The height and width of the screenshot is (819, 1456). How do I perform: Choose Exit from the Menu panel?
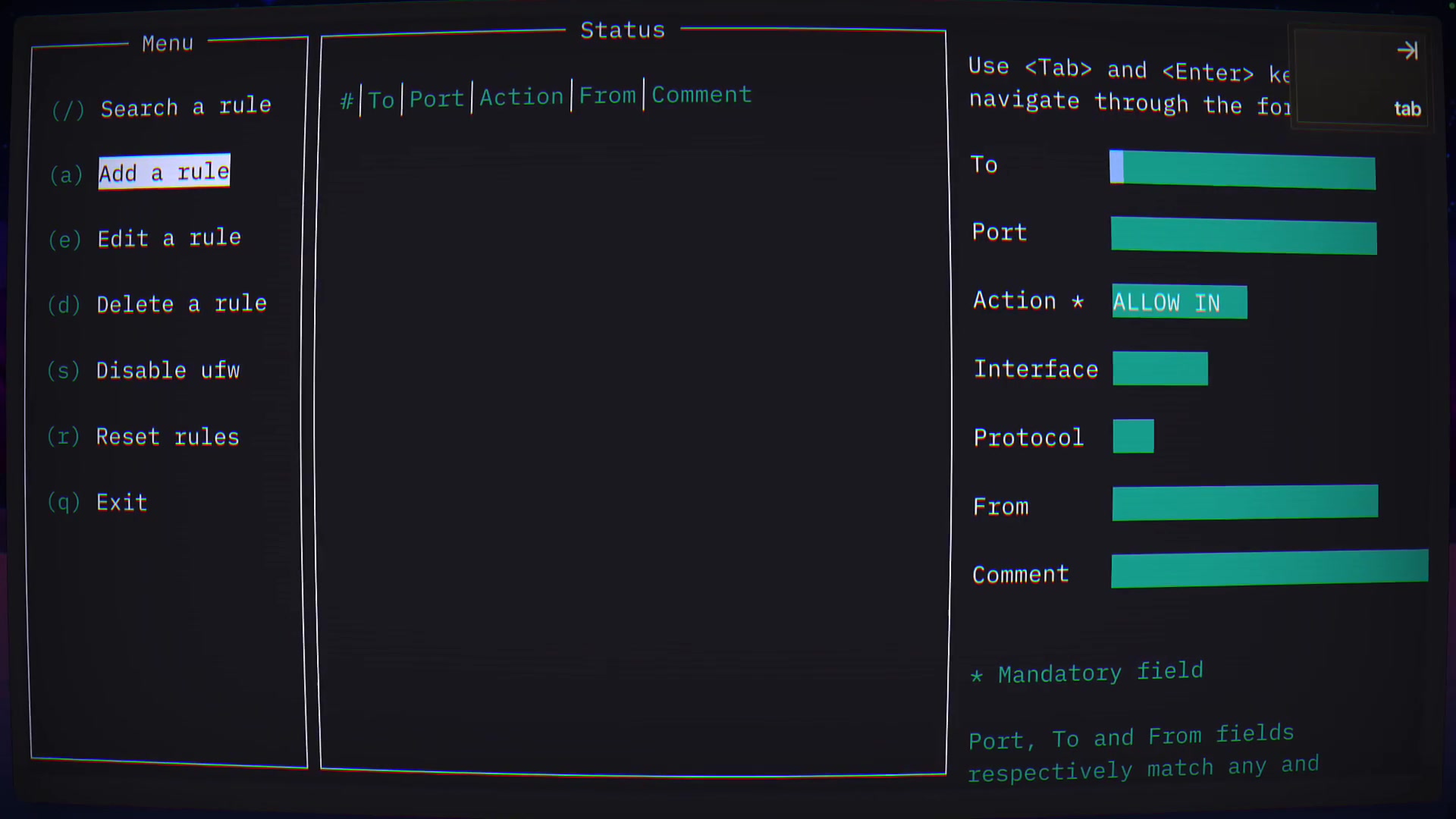point(121,502)
